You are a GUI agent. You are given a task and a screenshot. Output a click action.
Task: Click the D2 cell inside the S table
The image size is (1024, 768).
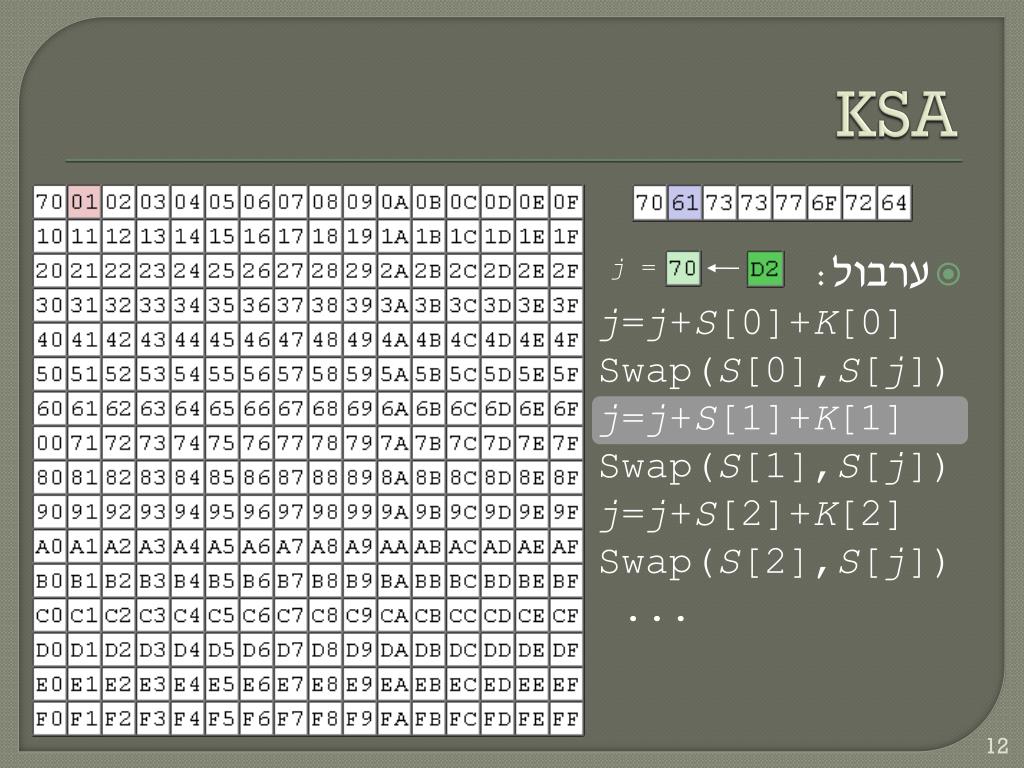pyautogui.click(x=119, y=650)
